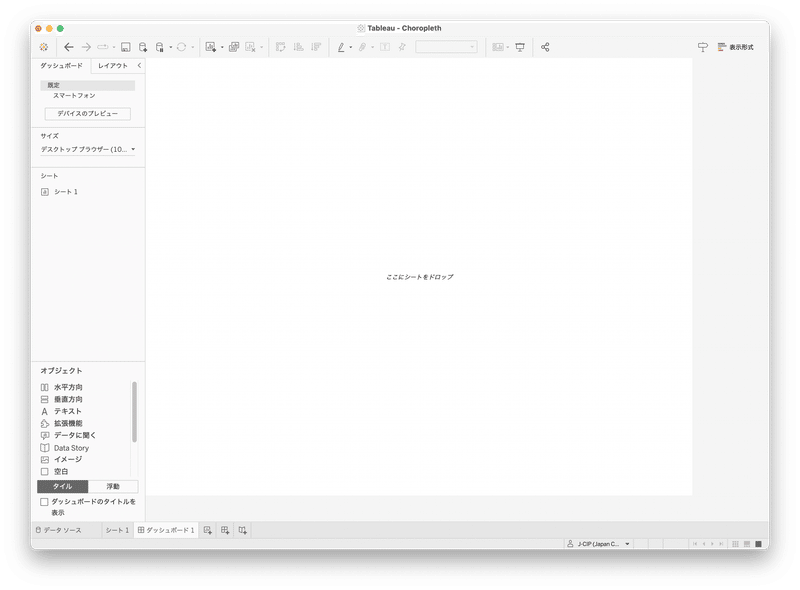Select シート 1 in sheets list
Viewport: 800px width, 590px height.
(59, 192)
